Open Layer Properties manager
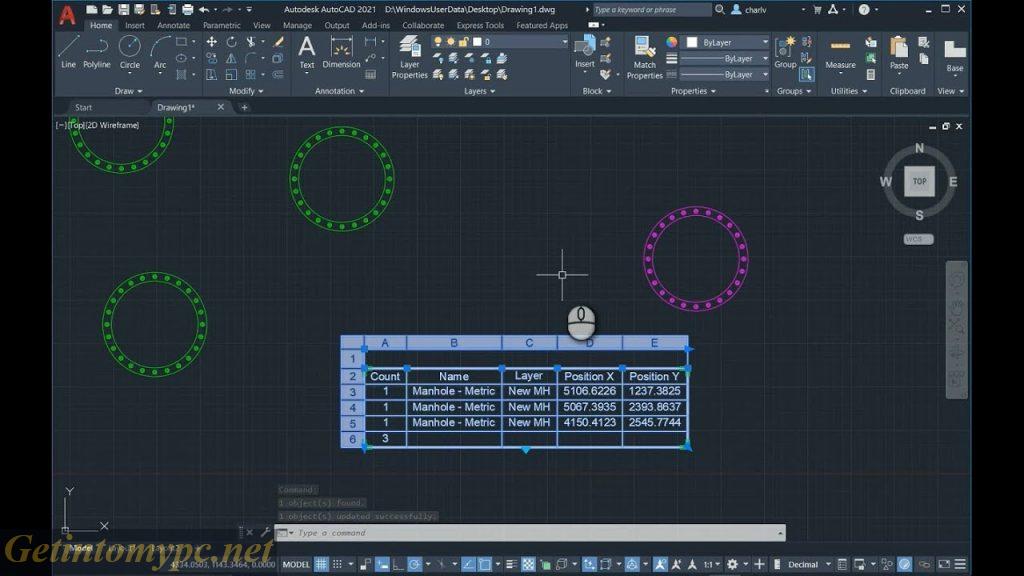This screenshot has height=576, width=1024. coord(409,57)
